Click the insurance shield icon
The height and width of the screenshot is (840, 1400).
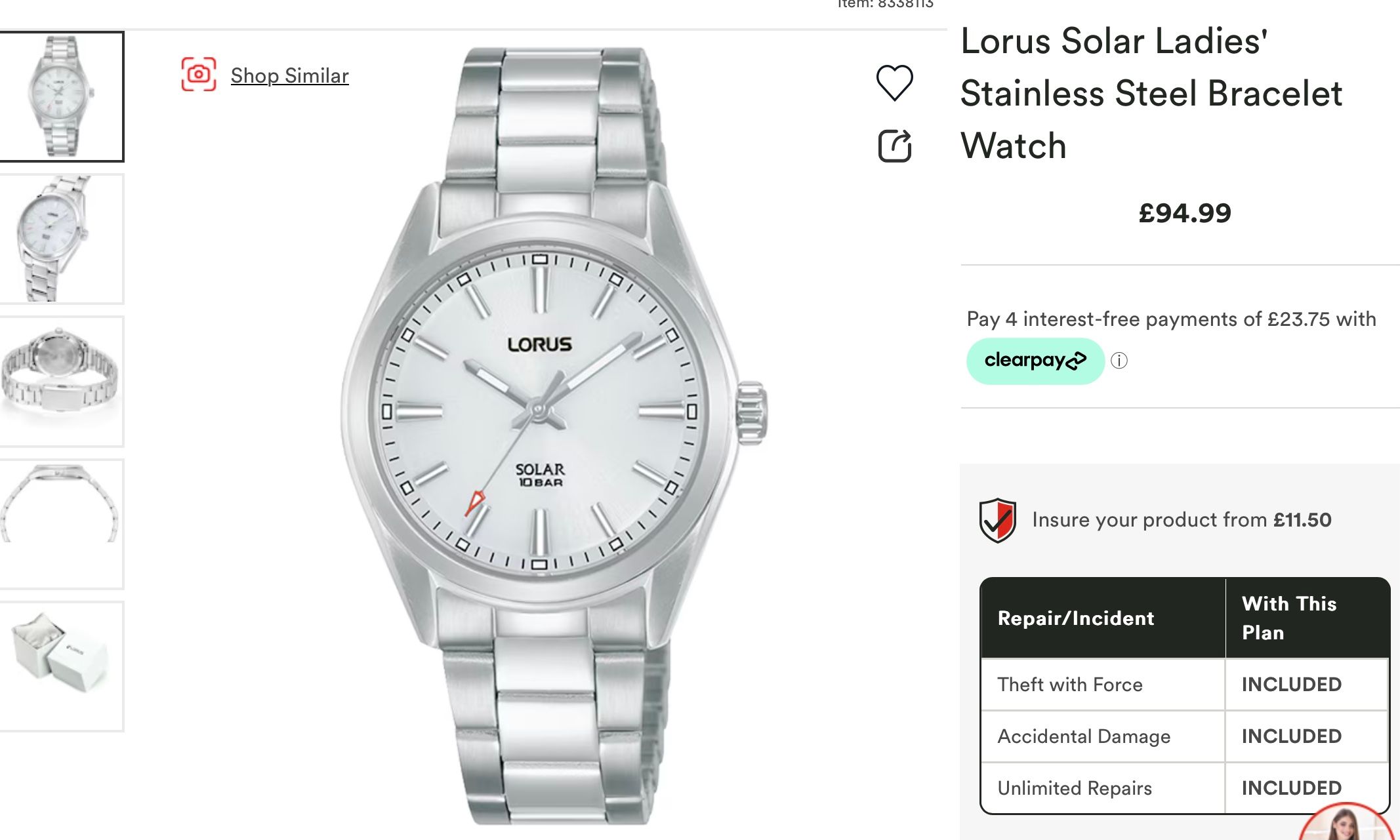997,520
